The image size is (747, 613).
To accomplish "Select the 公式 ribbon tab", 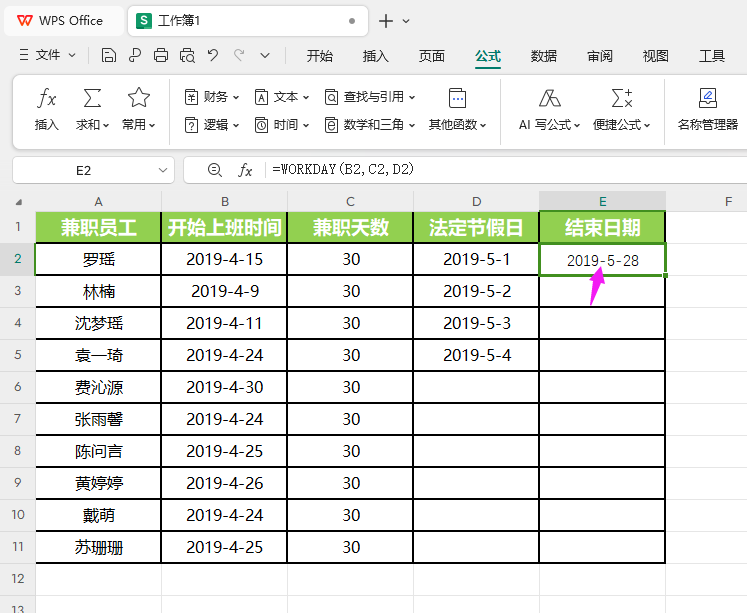I will click(488, 56).
